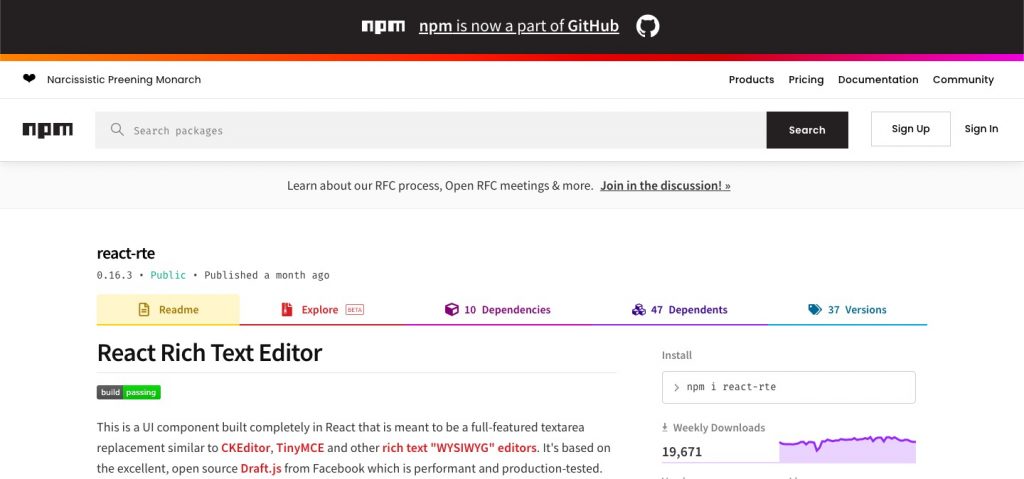The height and width of the screenshot is (479, 1024).
Task: Open the Products menu
Action: (751, 80)
